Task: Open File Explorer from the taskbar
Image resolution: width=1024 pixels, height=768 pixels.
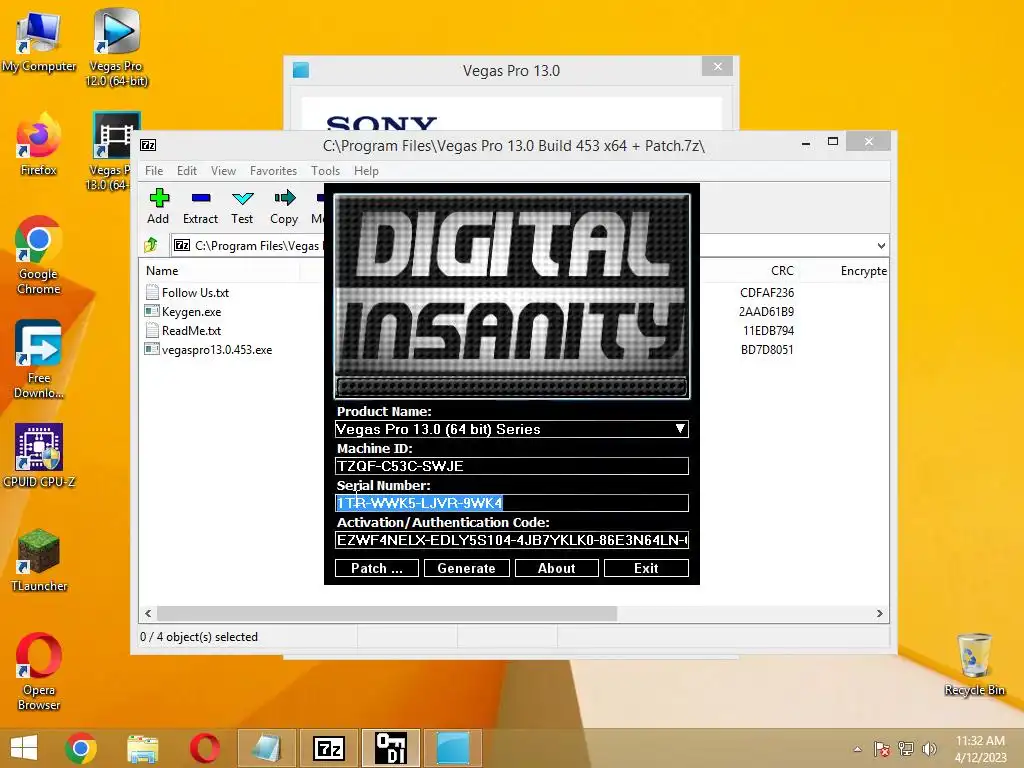Action: click(142, 748)
